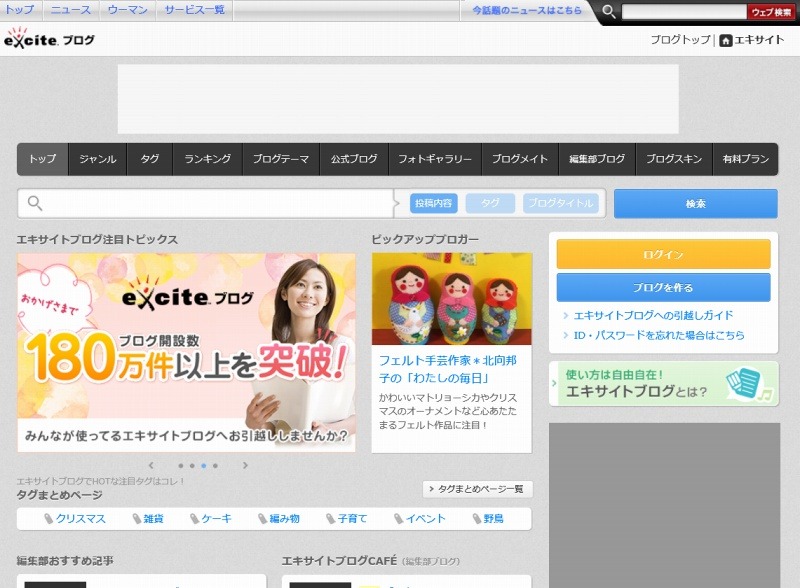Viewport: 800px width, 588px height.
Task: Click the みんなが使ってるエキサイトブログ banner caption
Action: tap(186, 435)
